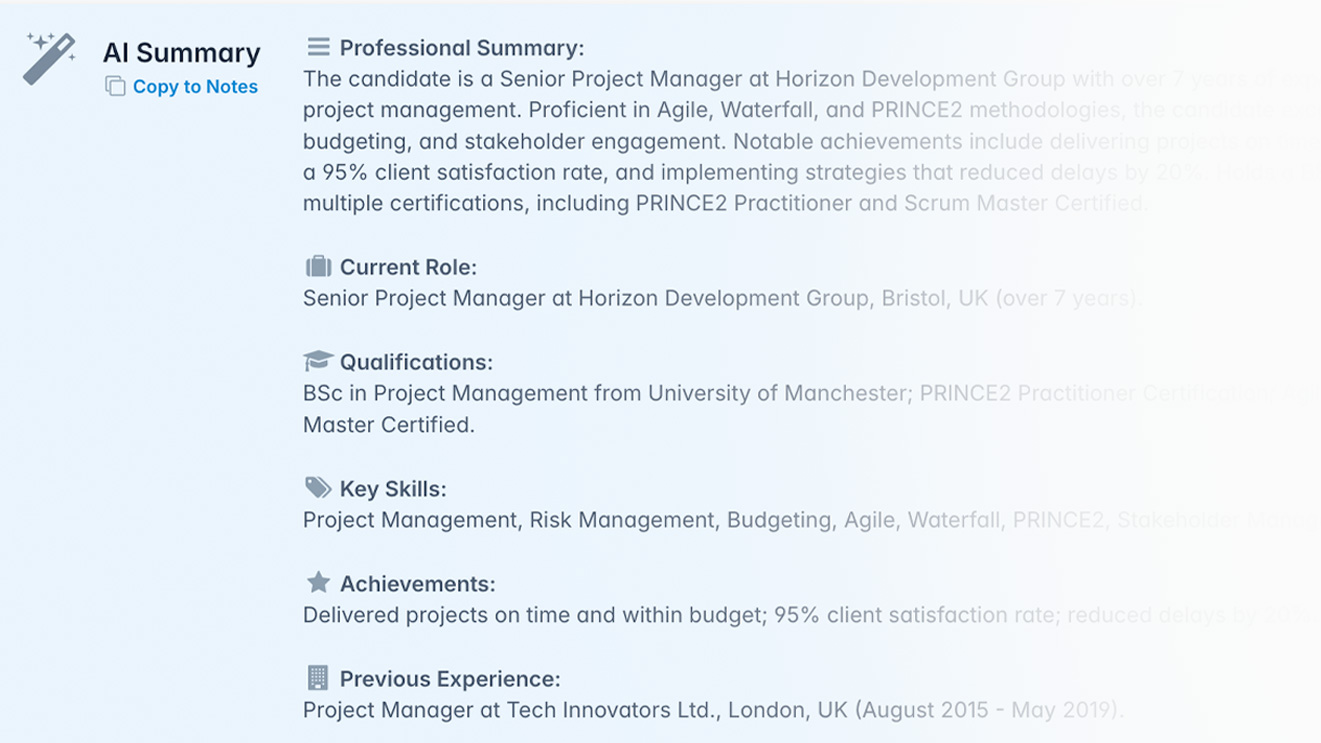Click the Current Role section title
1321x743 pixels.
point(408,267)
